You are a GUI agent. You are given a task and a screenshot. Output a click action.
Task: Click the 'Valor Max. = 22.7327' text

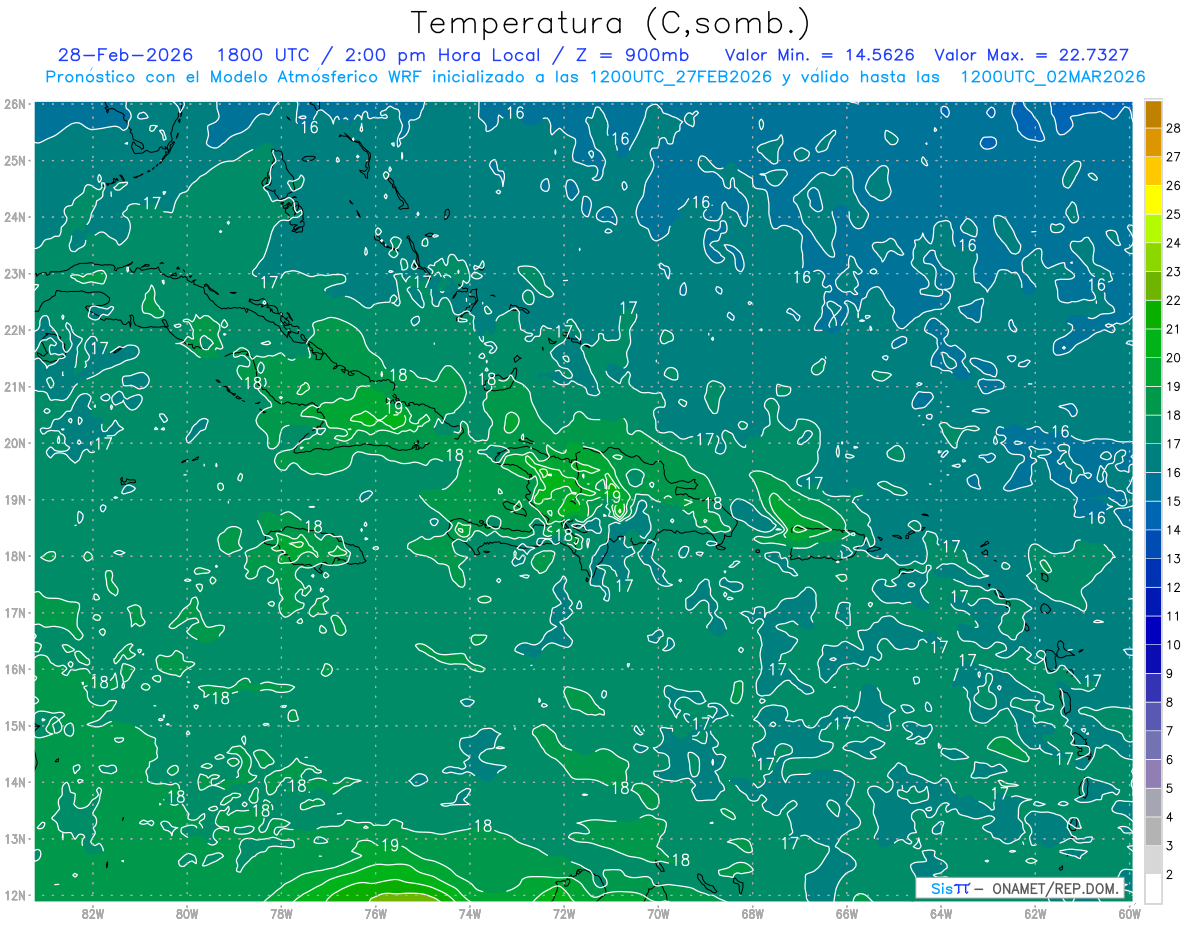(1032, 55)
